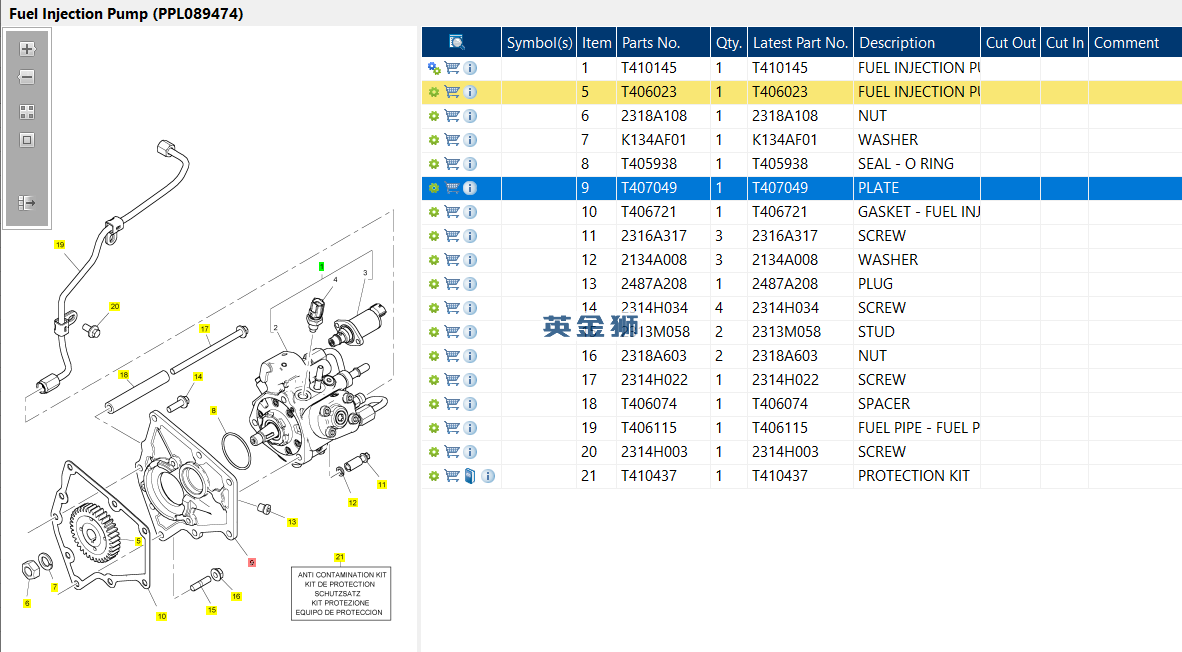Click the bottom list-arrow icon in diagram toolbar
The height and width of the screenshot is (652, 1182).
click(x=27, y=203)
